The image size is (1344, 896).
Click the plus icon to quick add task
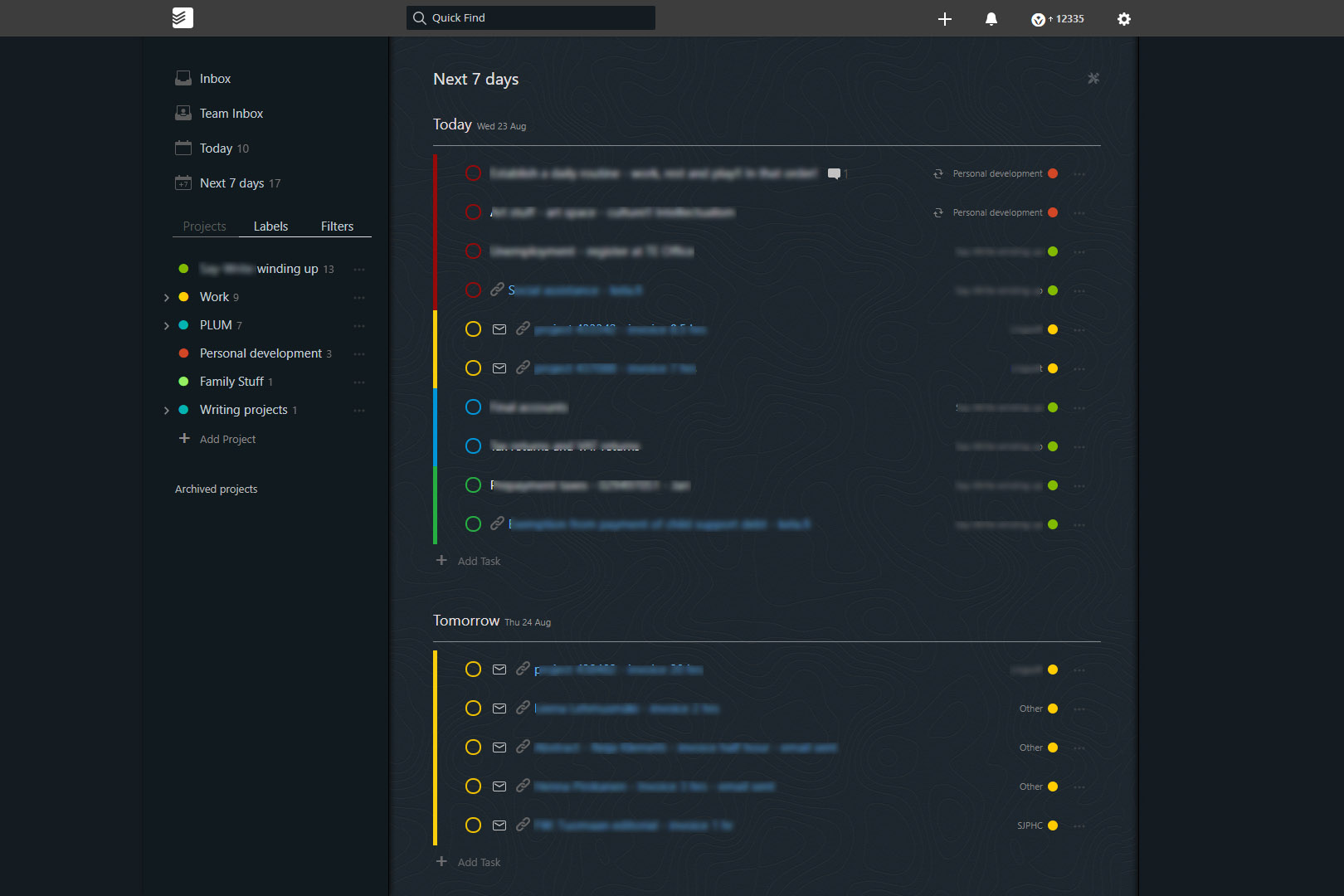pos(944,19)
